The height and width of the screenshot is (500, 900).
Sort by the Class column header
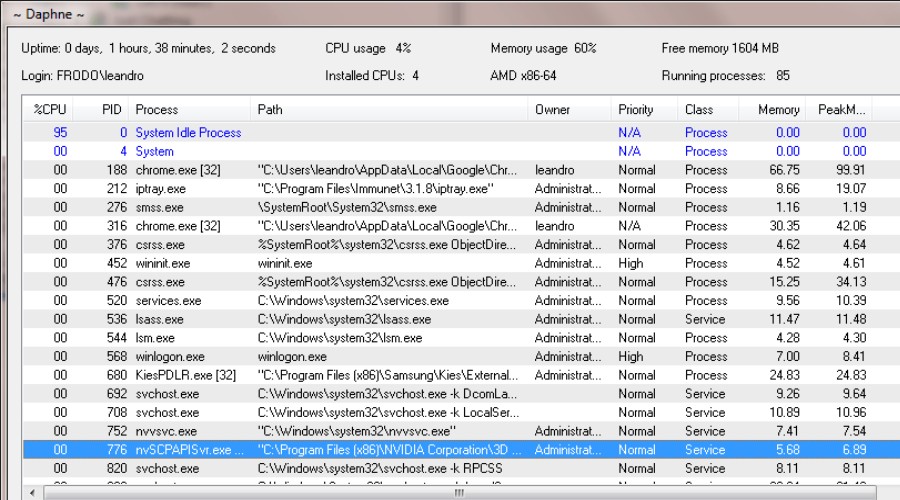(x=708, y=109)
